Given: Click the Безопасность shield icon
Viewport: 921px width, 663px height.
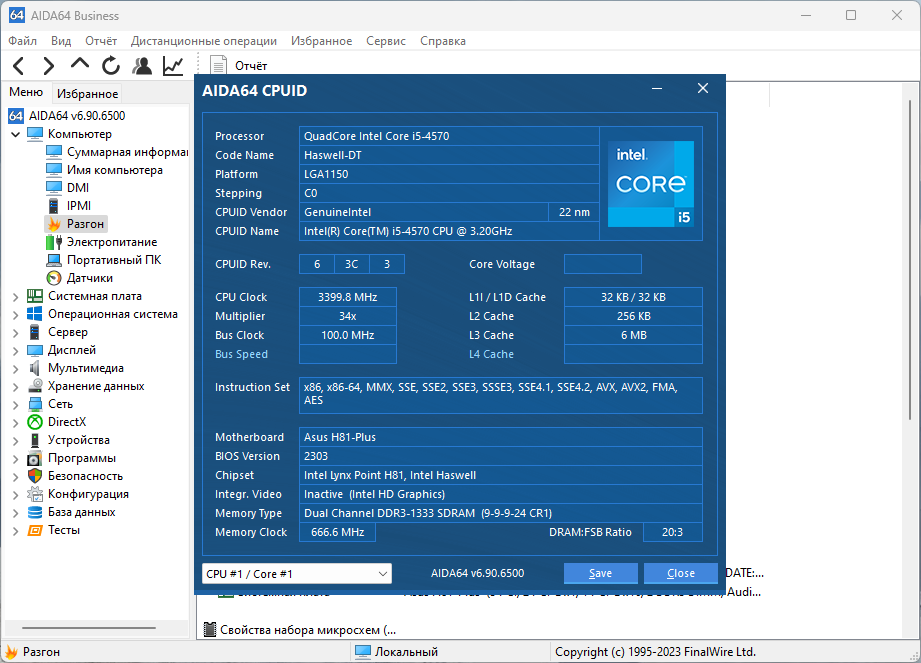Looking at the screenshot, I should (35, 476).
